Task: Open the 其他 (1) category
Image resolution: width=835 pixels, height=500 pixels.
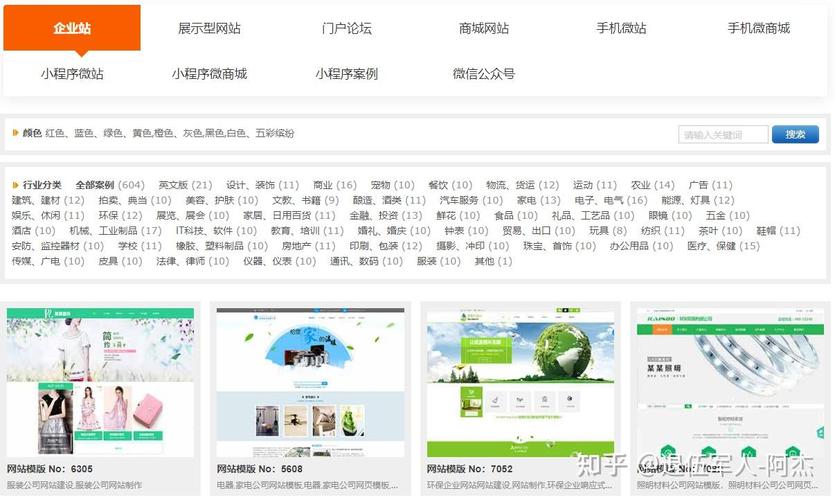Action: click(x=494, y=261)
